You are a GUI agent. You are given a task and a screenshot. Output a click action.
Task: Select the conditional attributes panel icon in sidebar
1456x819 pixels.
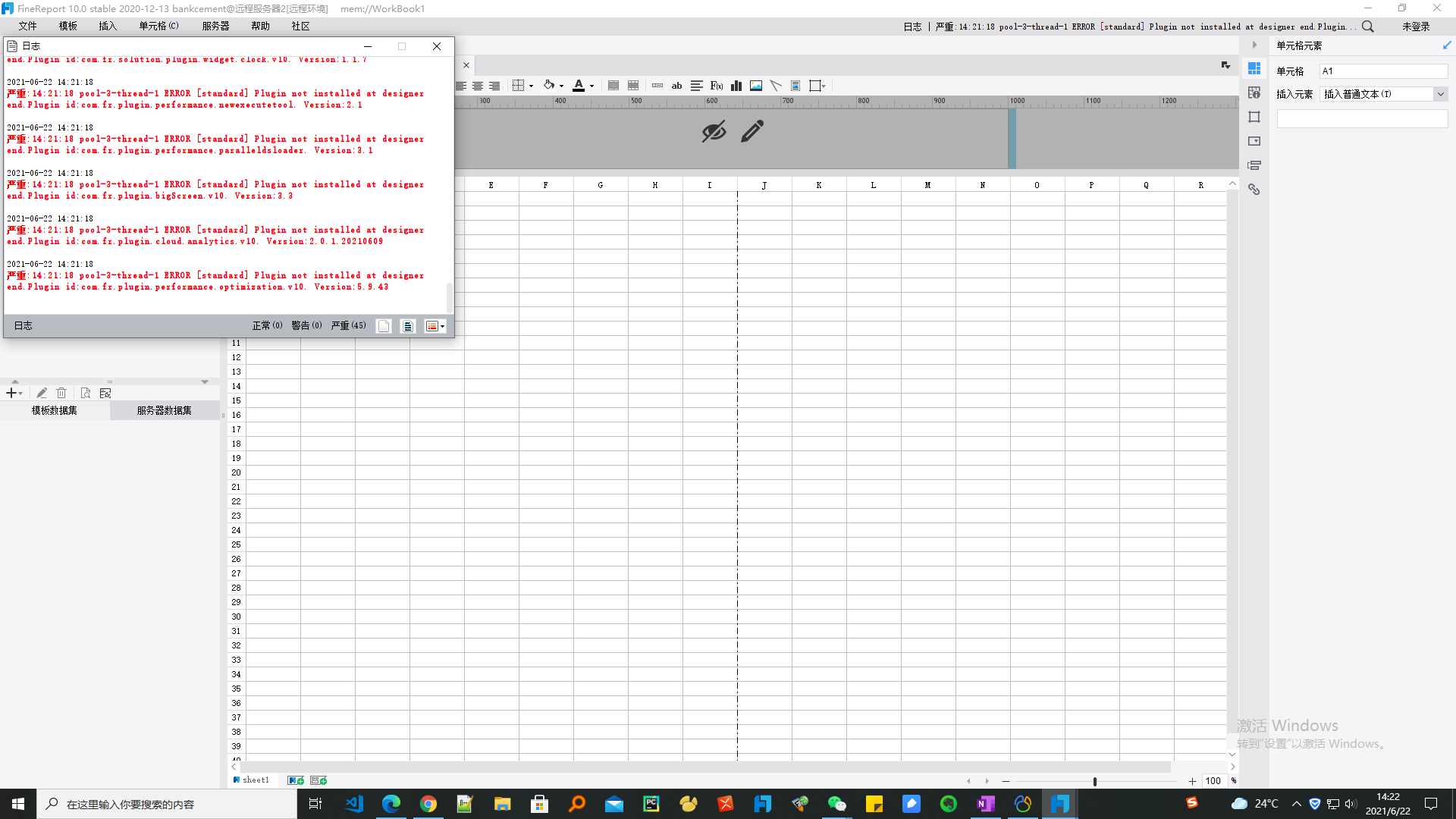pos(1254,165)
